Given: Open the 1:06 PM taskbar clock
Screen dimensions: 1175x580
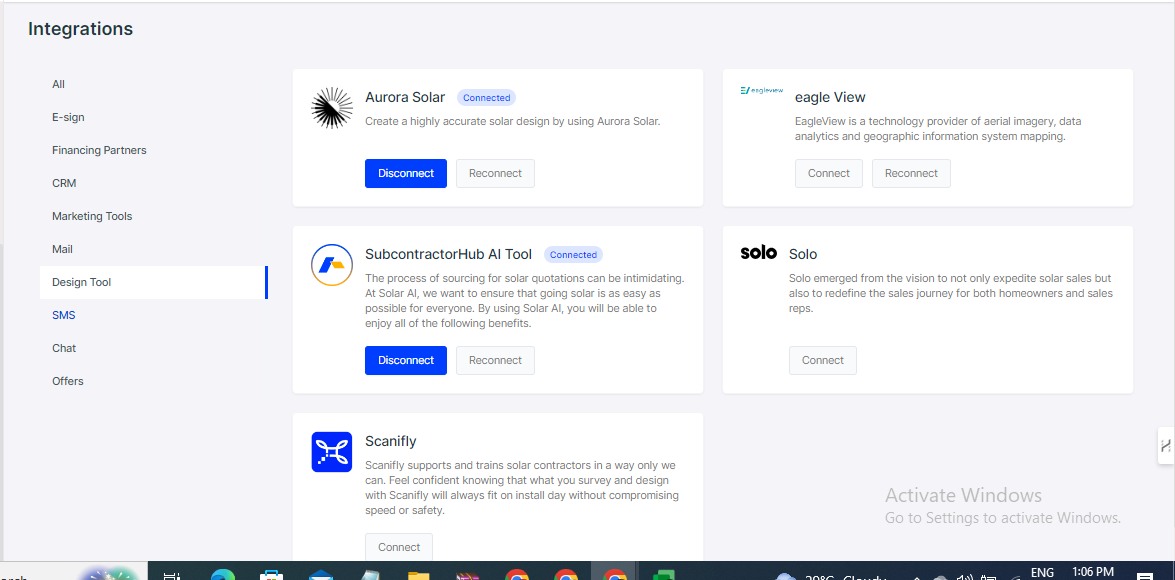Looking at the screenshot, I should pyautogui.click(x=1093, y=572).
